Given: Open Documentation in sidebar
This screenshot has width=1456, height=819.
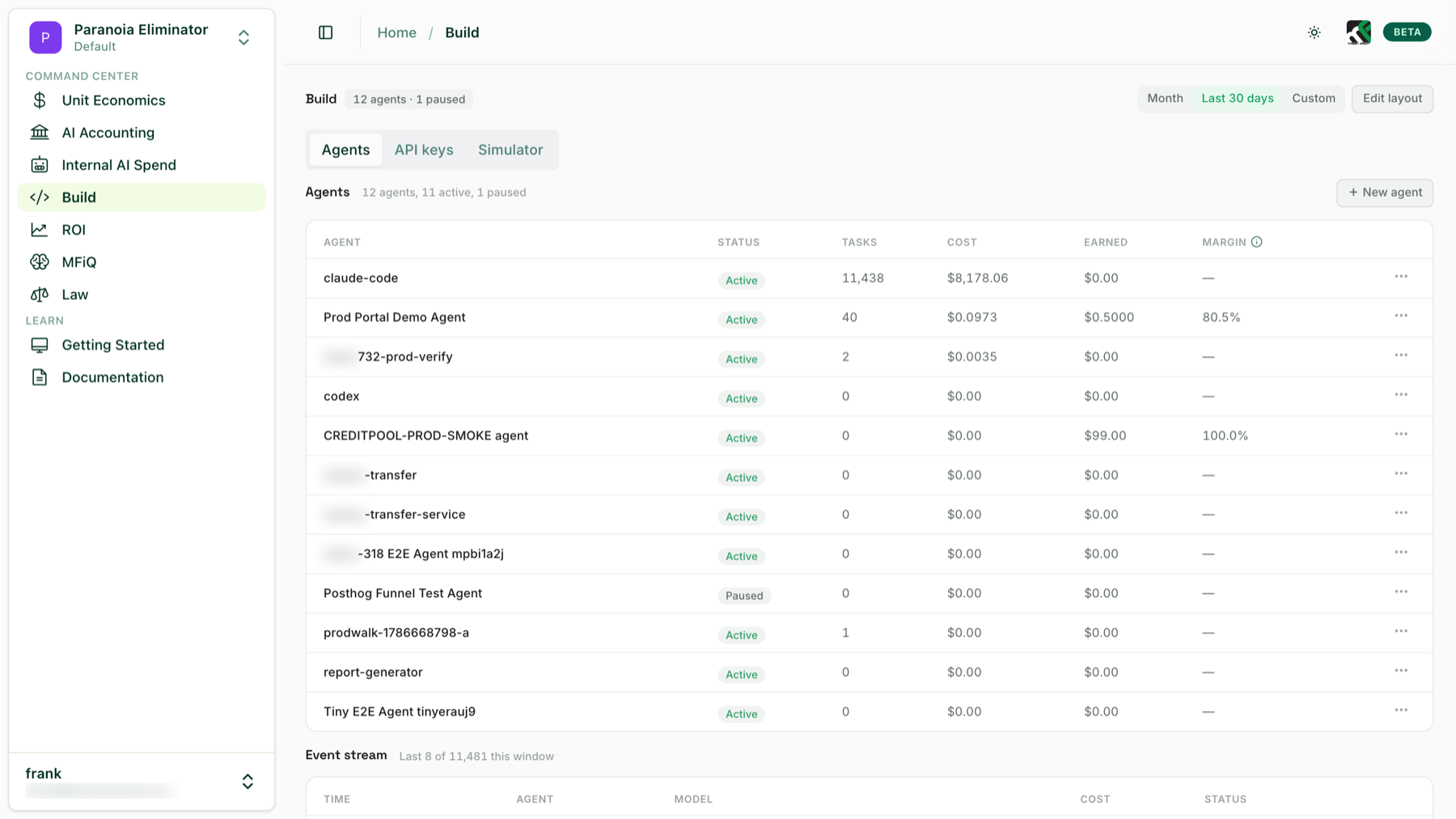Looking at the screenshot, I should pos(142,377).
